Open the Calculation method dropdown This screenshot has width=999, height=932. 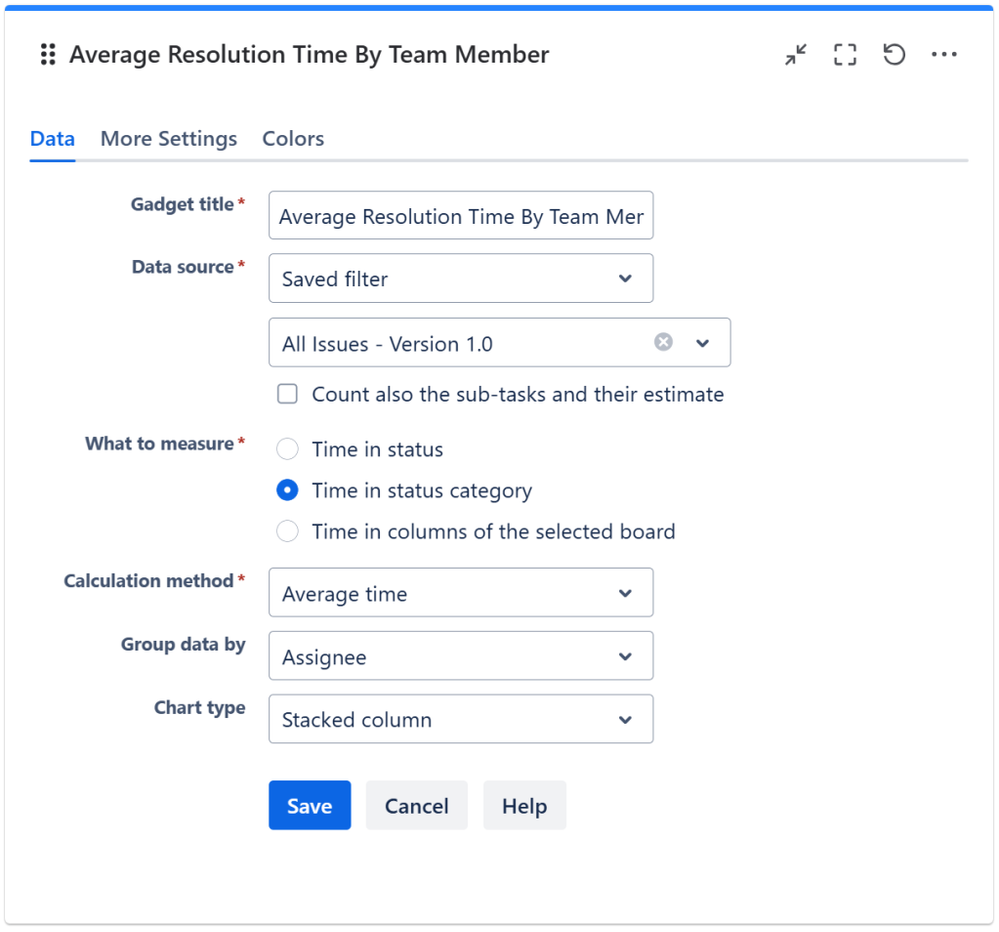tap(461, 592)
